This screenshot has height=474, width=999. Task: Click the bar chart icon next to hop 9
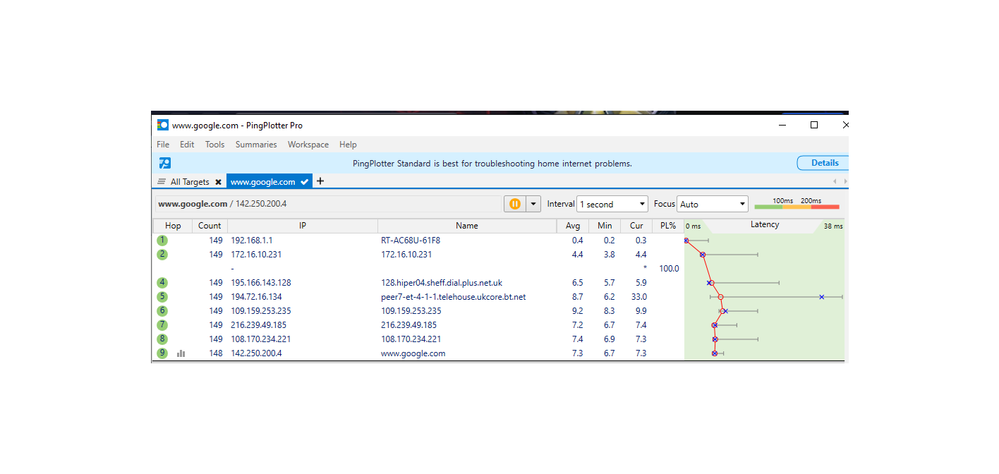[181, 353]
